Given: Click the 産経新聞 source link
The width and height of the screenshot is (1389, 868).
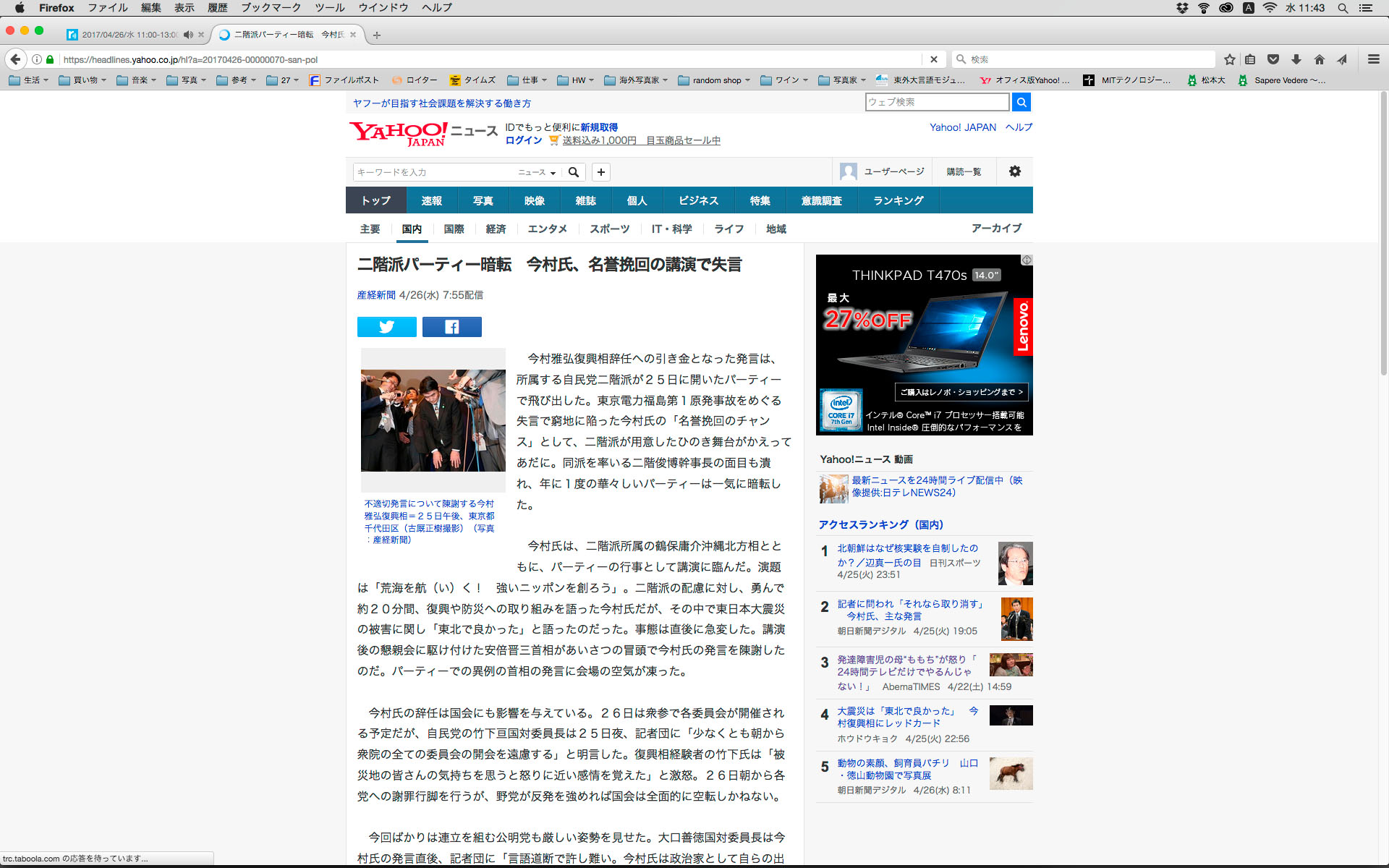Looking at the screenshot, I should (375, 295).
